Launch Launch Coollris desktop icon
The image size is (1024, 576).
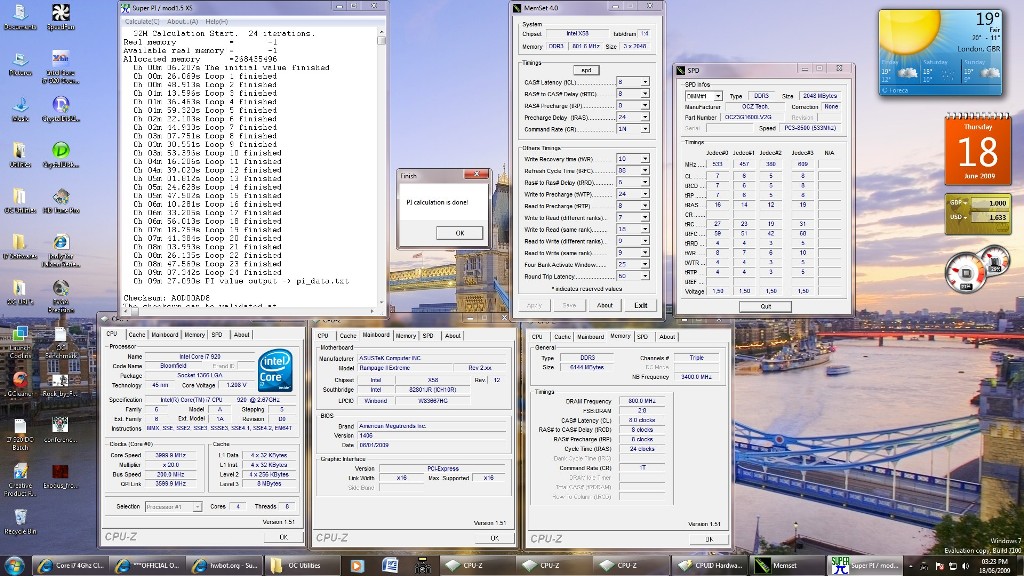point(20,342)
